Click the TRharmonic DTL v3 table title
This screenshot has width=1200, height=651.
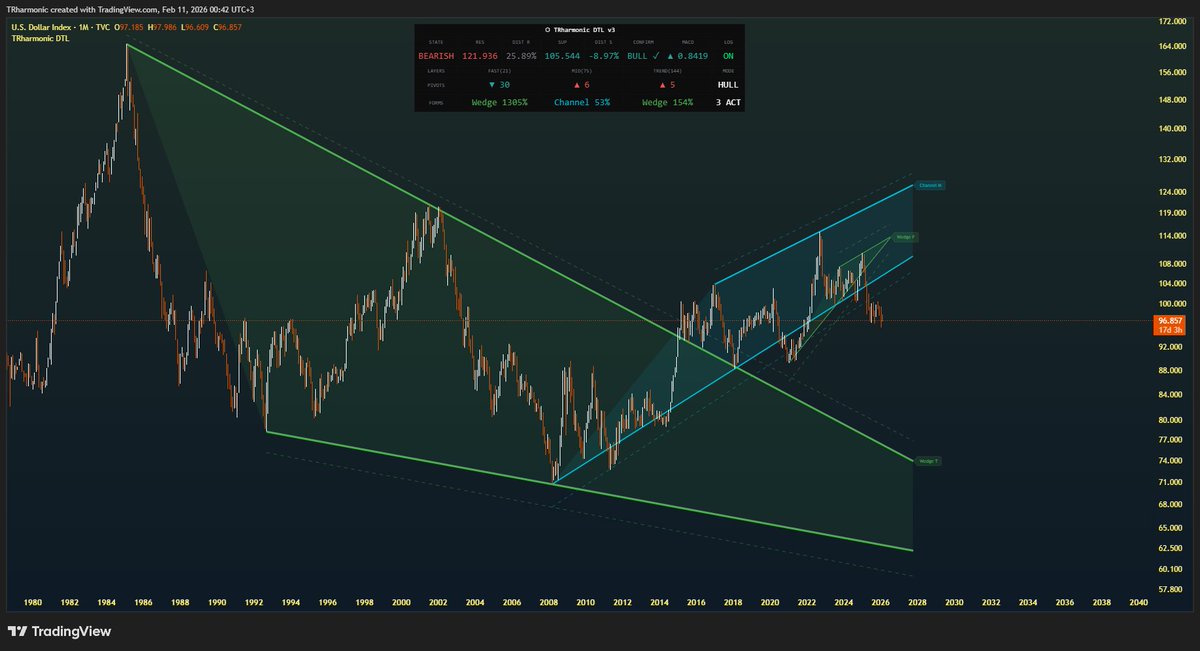pos(580,30)
